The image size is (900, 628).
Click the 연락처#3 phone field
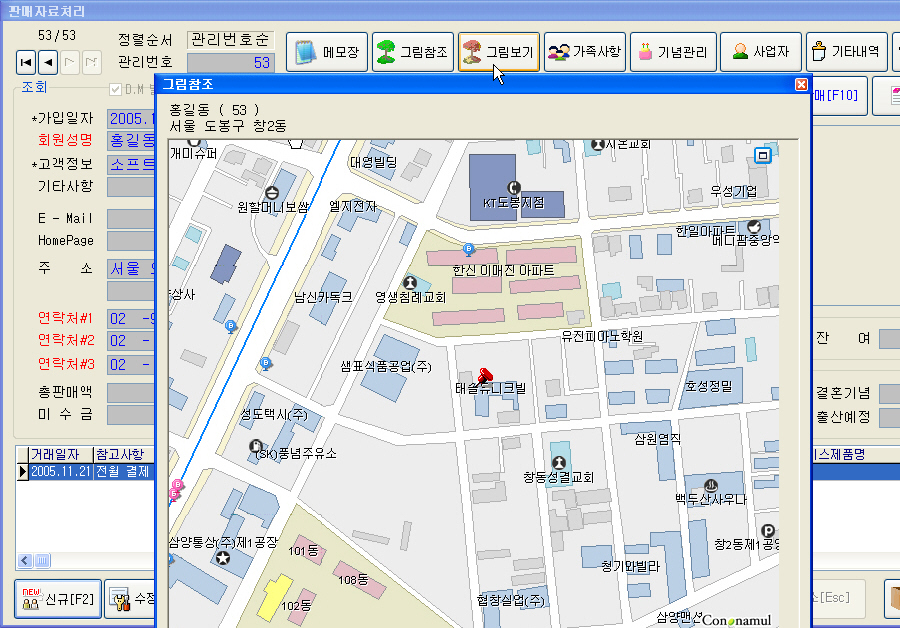click(x=131, y=365)
